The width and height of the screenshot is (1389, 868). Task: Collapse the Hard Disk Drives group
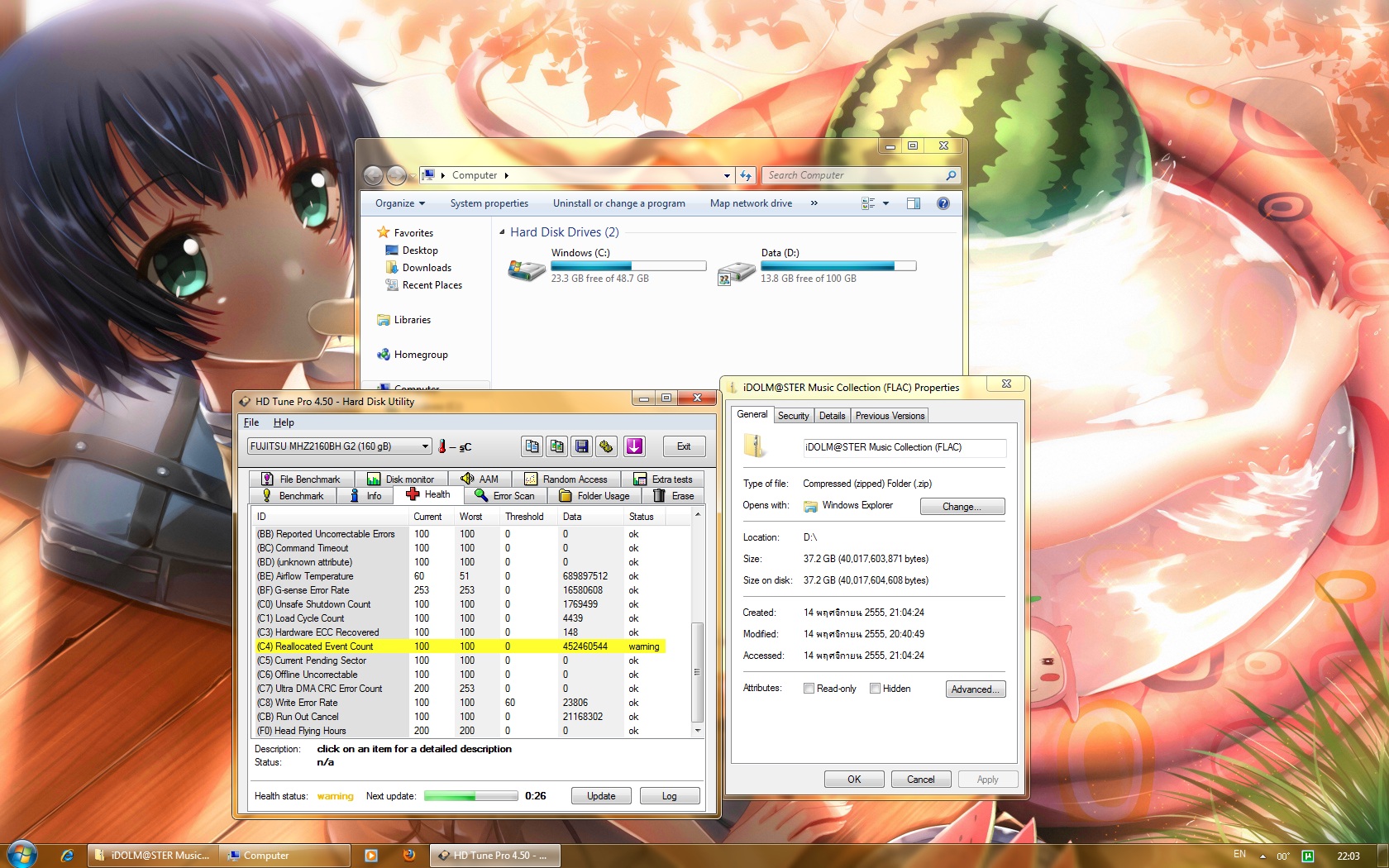click(502, 232)
